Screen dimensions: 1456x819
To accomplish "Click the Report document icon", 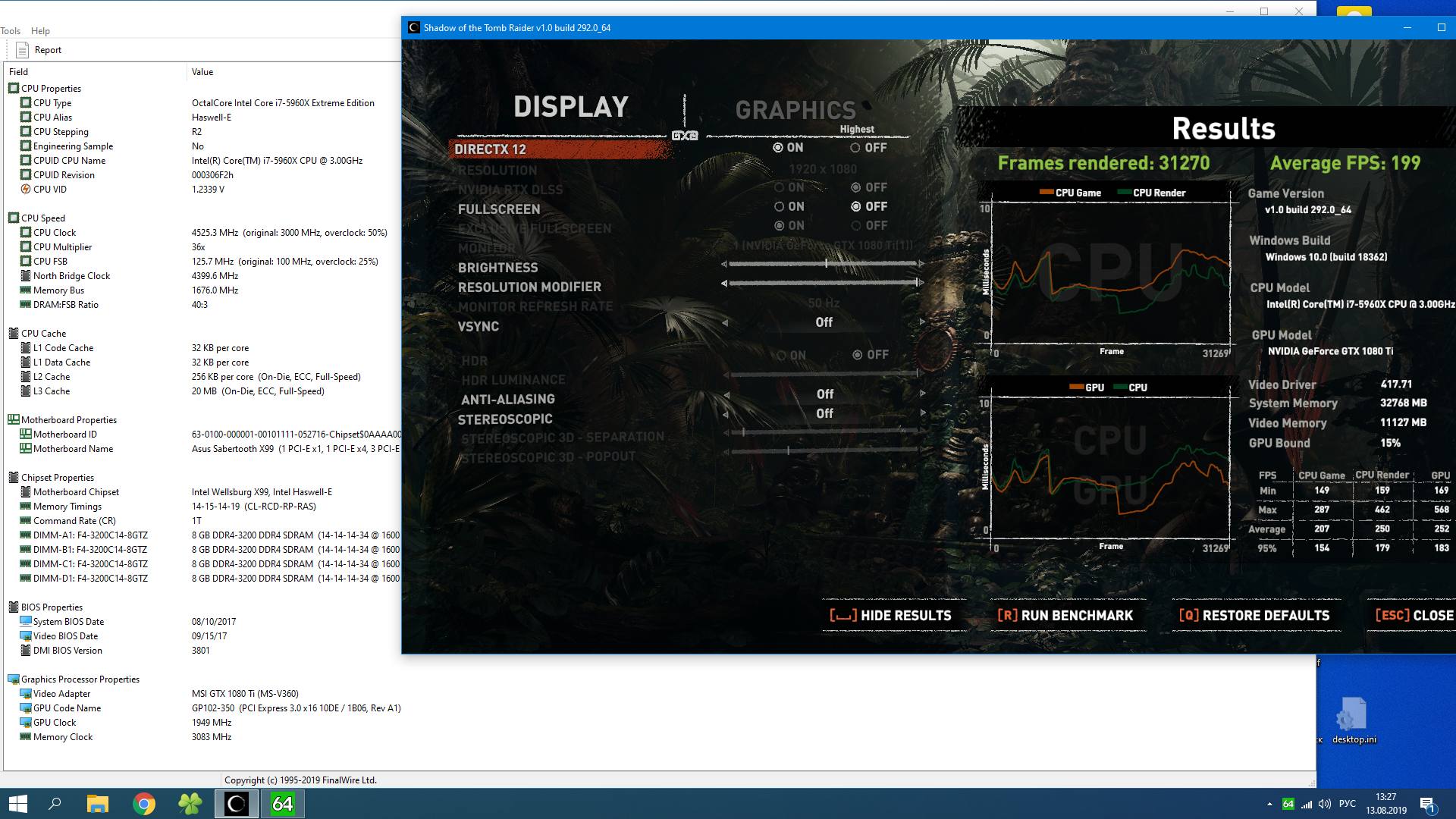I will click(22, 50).
